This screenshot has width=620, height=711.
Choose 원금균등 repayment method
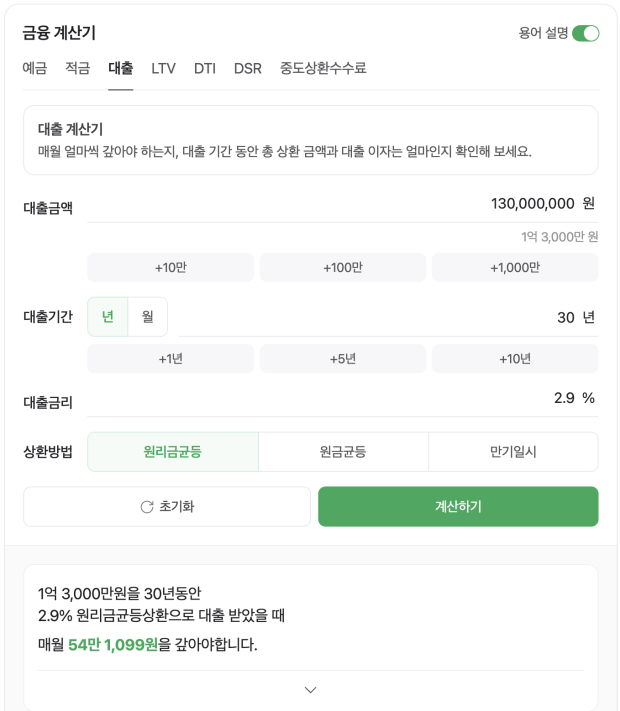(x=343, y=452)
